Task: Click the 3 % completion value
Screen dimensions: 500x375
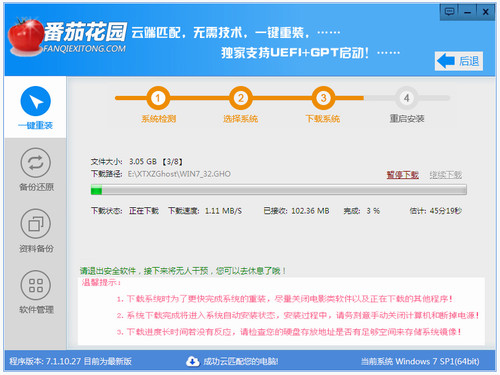Action: [373, 211]
